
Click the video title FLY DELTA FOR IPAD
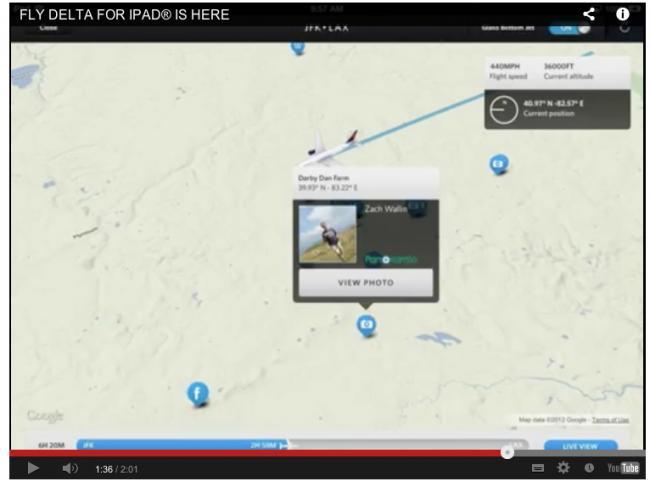click(124, 15)
